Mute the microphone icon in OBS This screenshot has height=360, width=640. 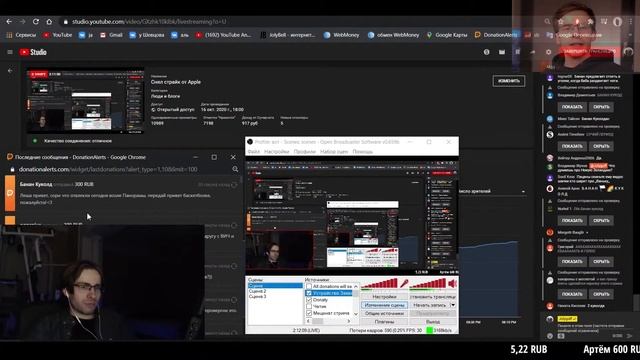404,283
